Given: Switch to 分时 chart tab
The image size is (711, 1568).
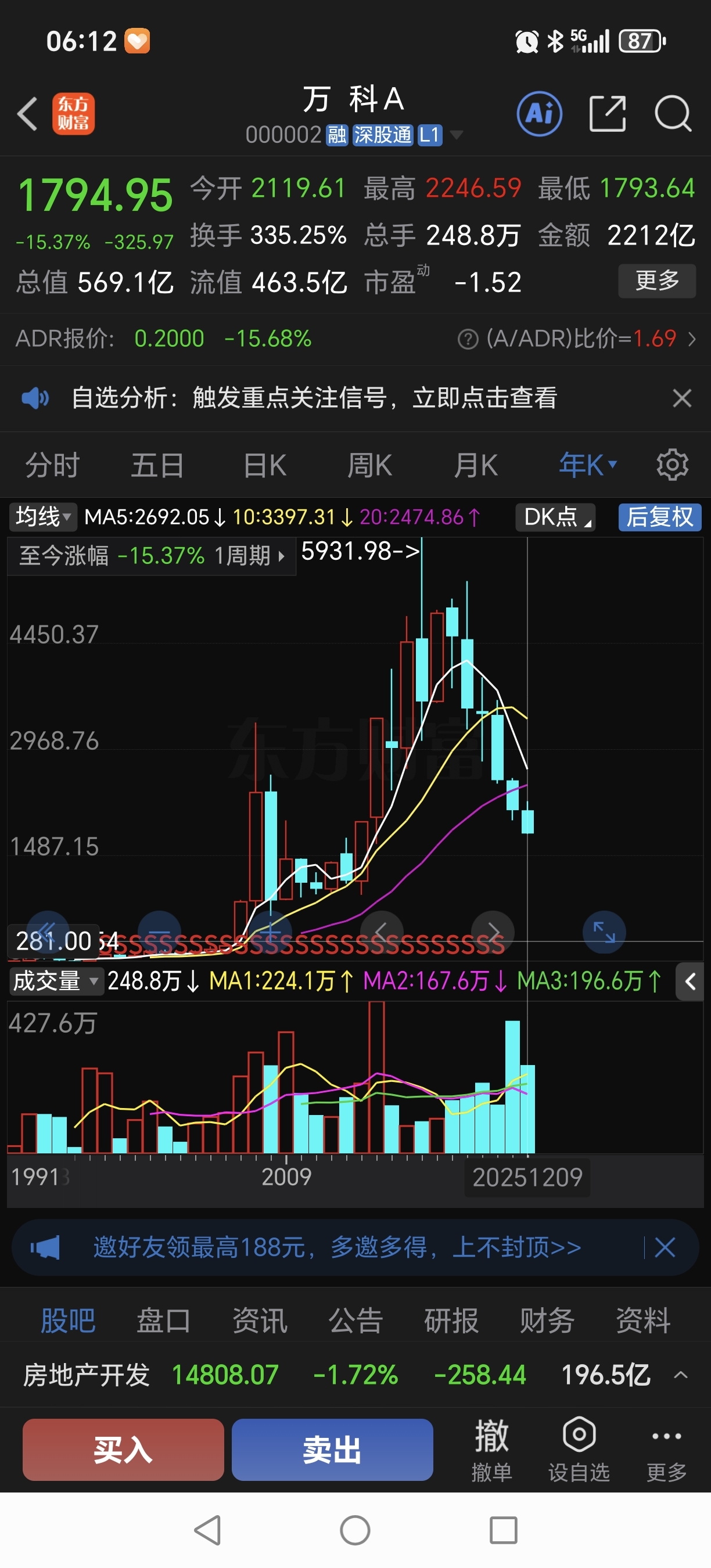Looking at the screenshot, I should 52,465.
